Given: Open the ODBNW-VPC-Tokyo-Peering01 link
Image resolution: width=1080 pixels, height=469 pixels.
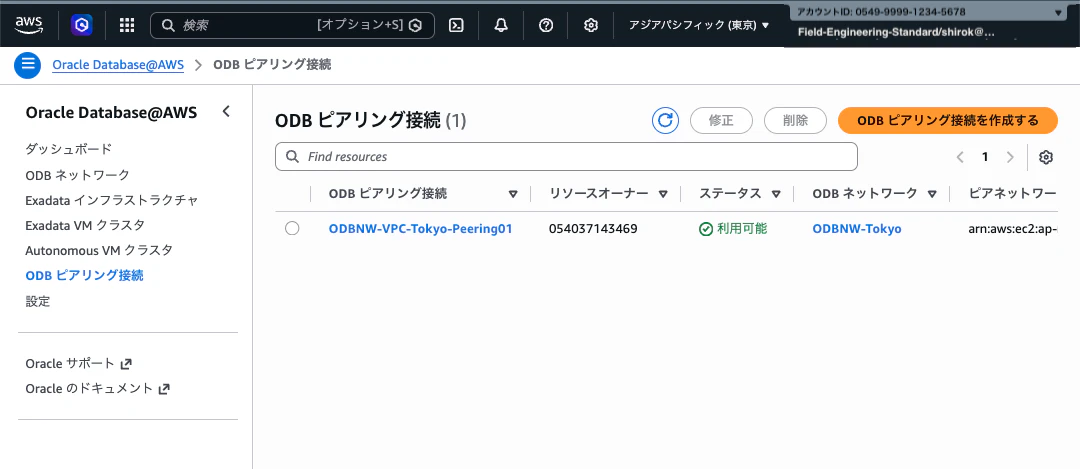Looking at the screenshot, I should pos(420,229).
